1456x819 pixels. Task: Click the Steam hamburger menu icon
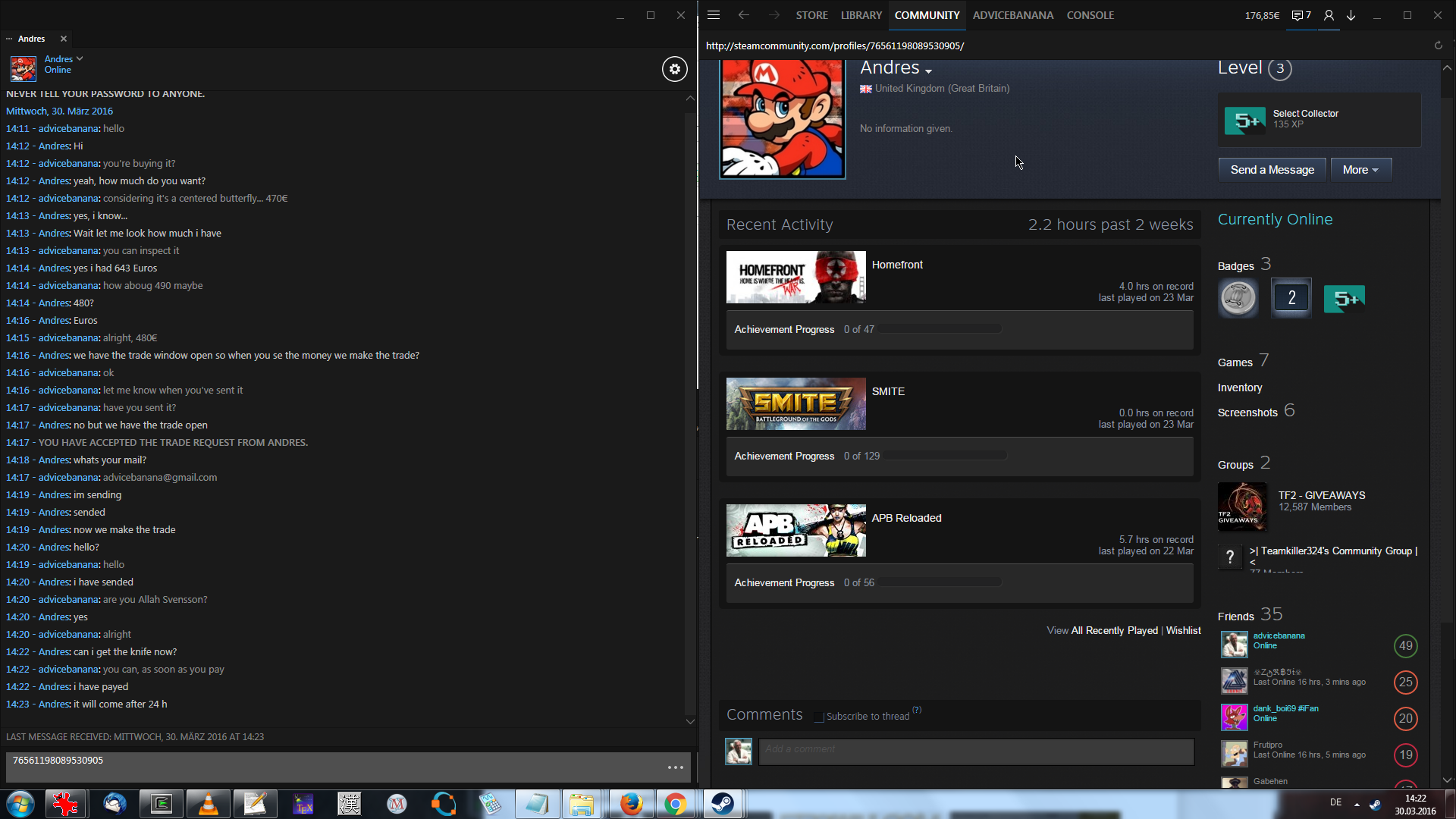click(713, 15)
